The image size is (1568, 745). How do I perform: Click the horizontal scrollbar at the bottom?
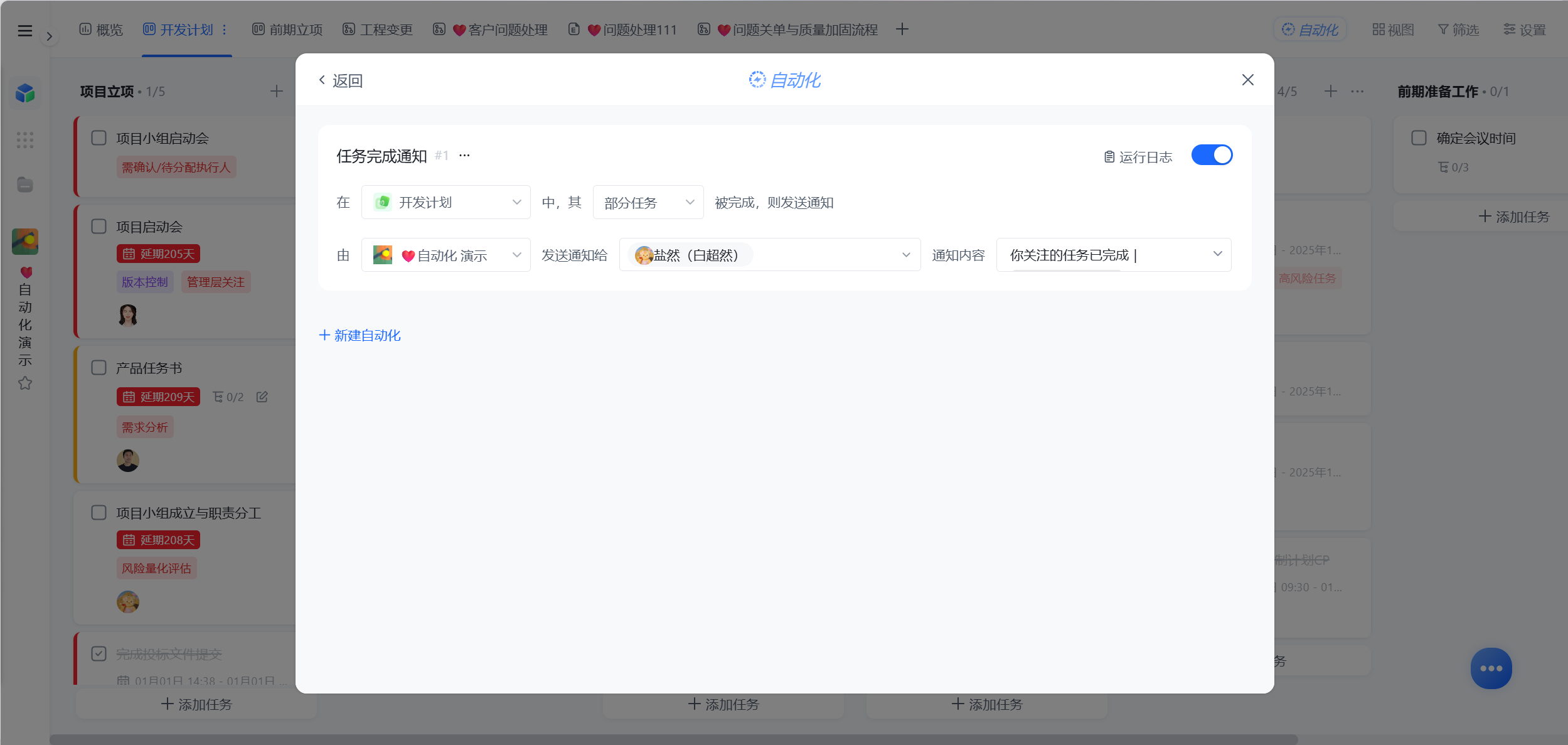(673, 739)
